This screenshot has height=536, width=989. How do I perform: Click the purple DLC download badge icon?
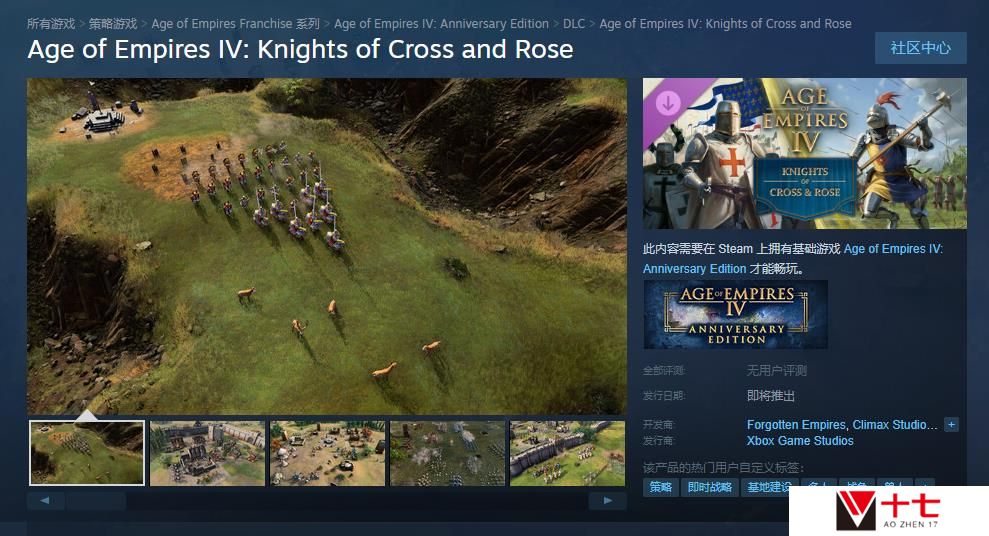(x=668, y=102)
